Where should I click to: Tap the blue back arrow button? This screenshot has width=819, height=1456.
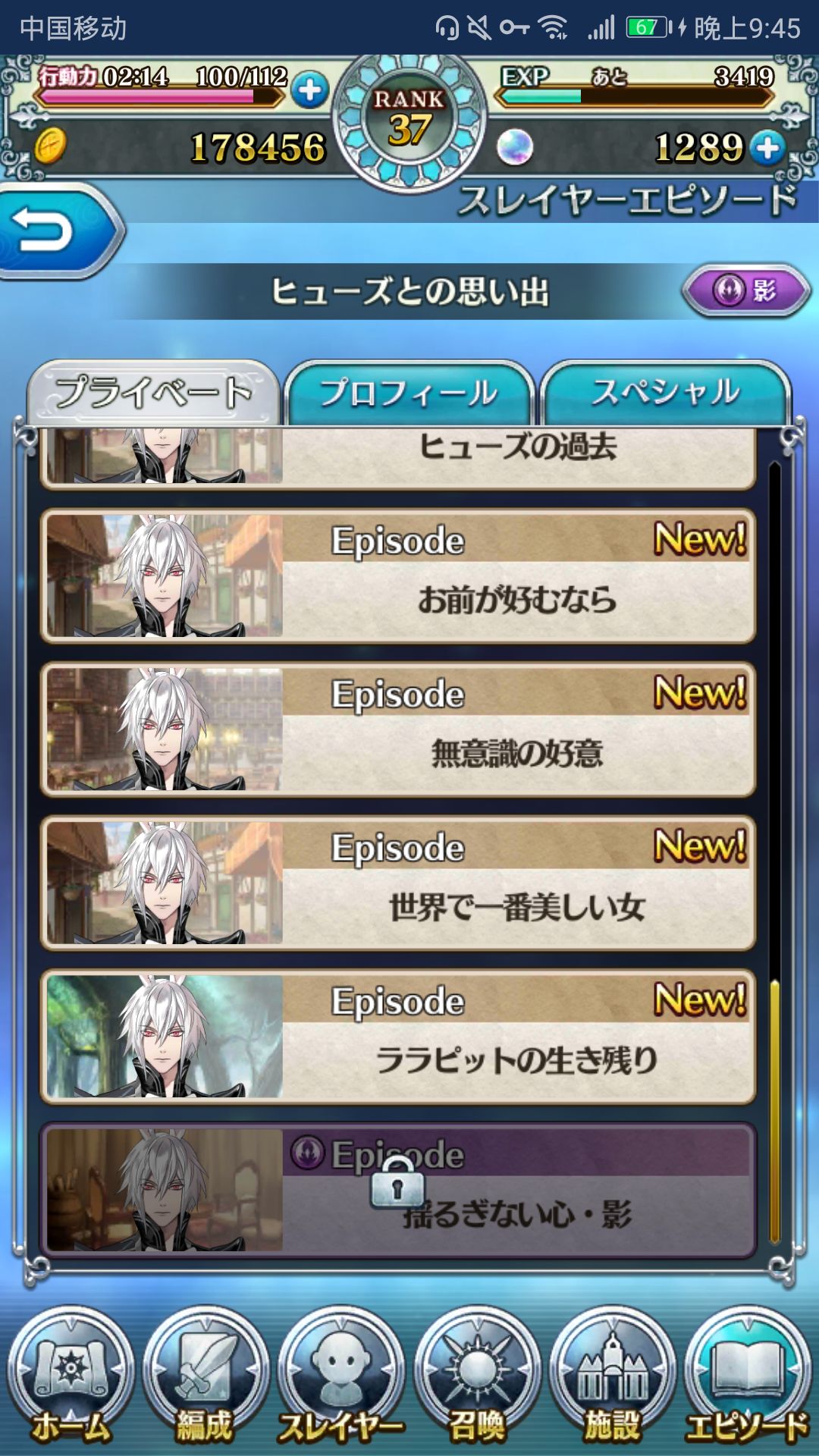59,231
